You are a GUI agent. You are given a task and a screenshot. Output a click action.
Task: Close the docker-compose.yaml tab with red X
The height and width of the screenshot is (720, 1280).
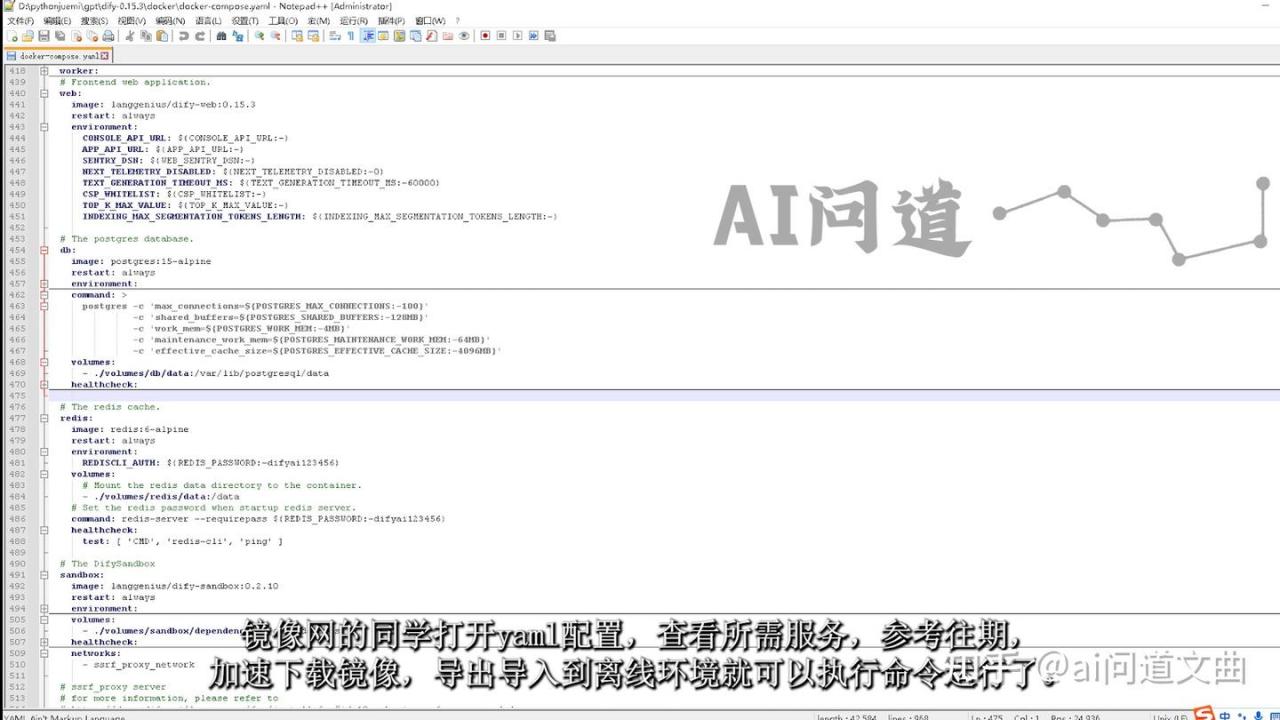click(x=104, y=56)
